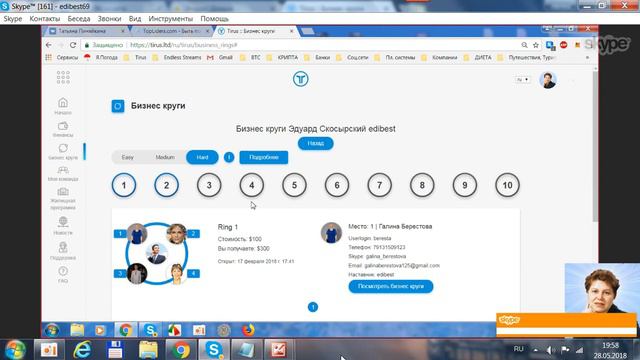Open FAQ question mark icon
This screenshot has width=640, height=360.
tap(63, 274)
